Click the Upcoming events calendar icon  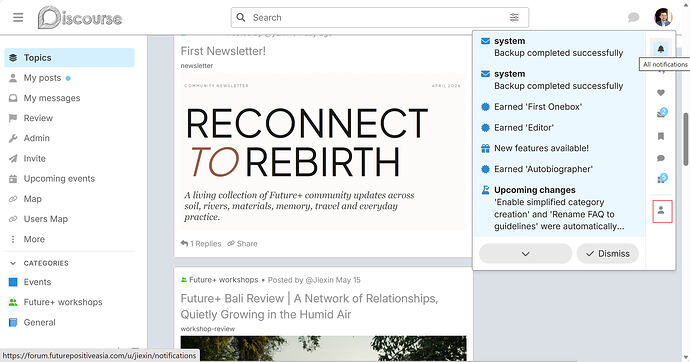point(13,179)
